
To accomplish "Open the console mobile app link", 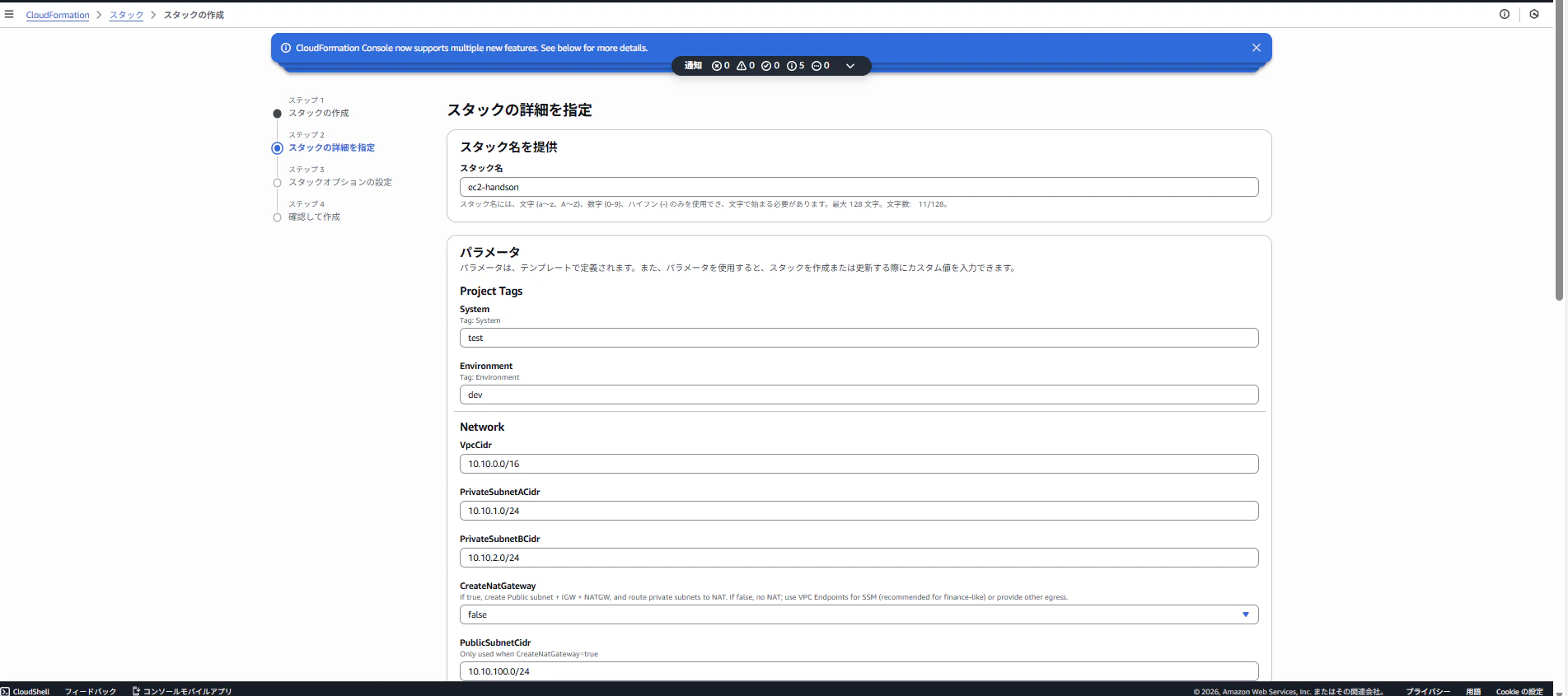I will click(x=182, y=691).
